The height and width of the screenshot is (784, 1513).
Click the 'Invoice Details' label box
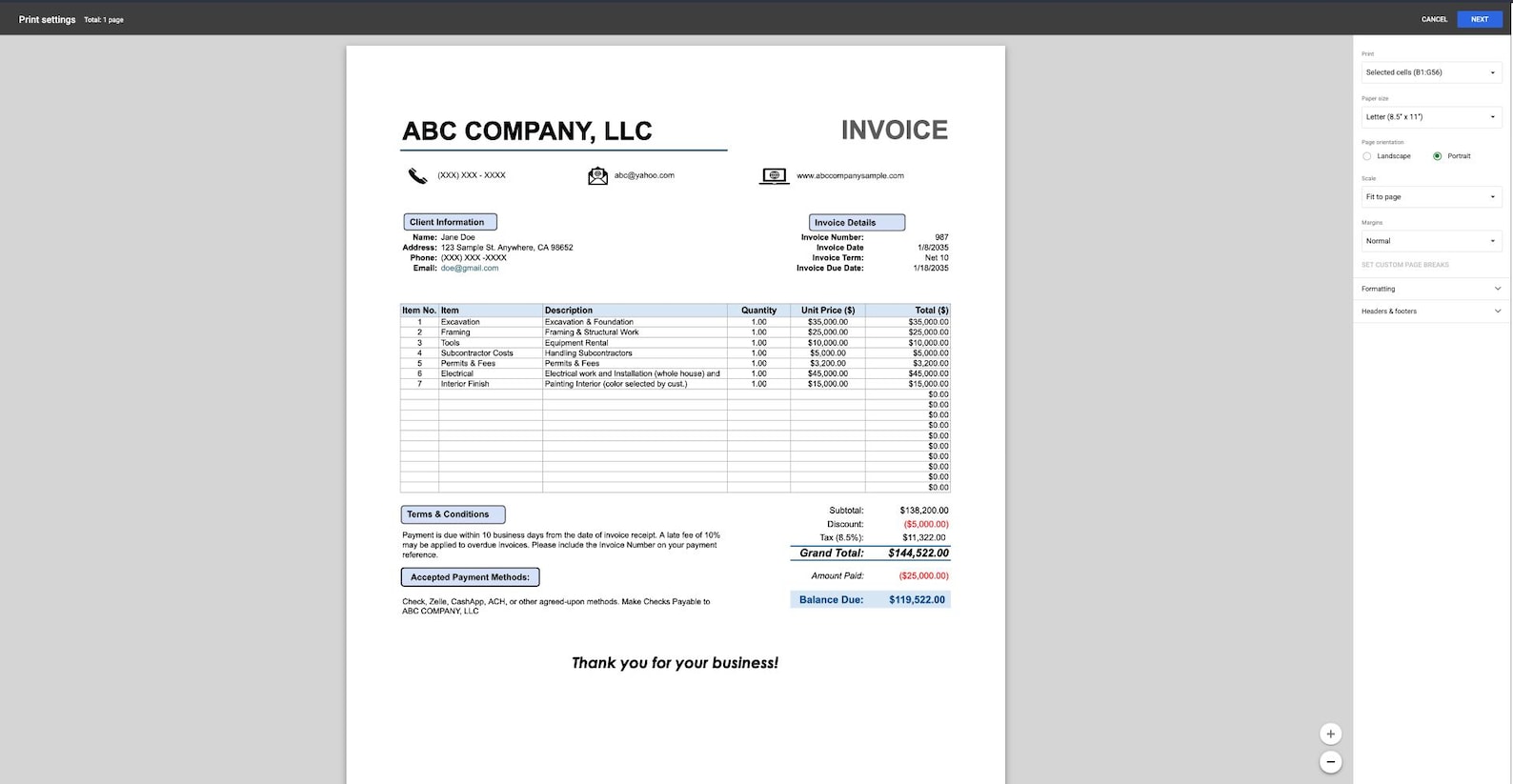click(857, 222)
